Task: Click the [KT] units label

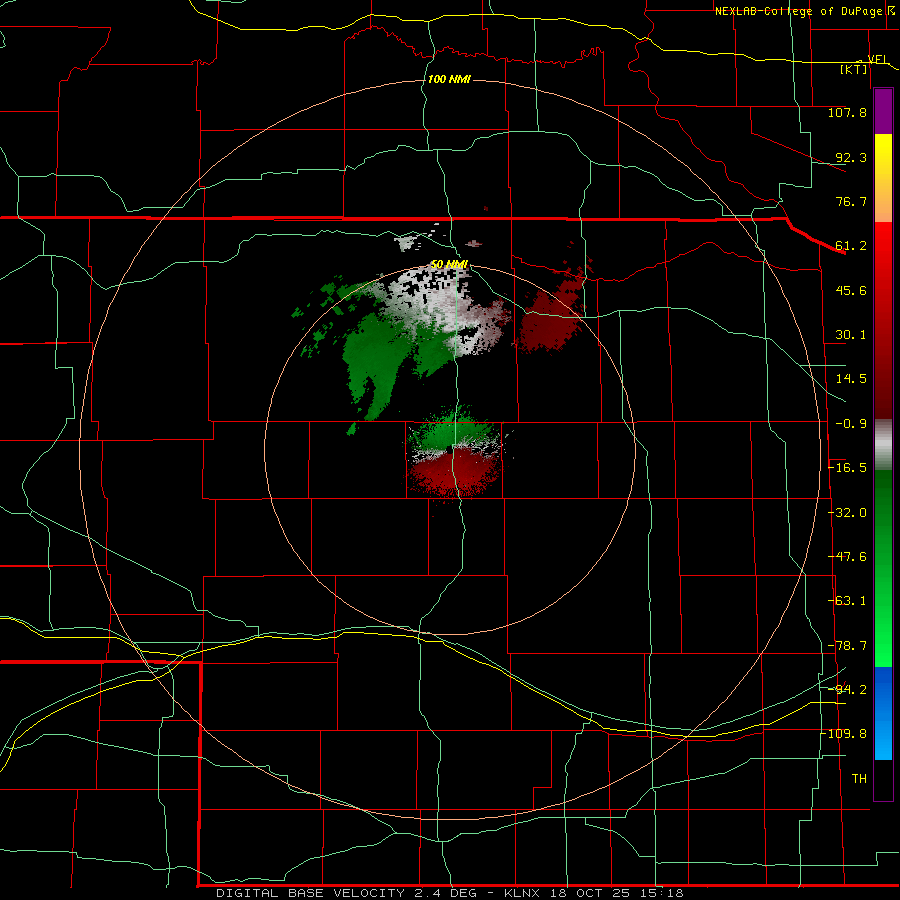Action: [854, 69]
